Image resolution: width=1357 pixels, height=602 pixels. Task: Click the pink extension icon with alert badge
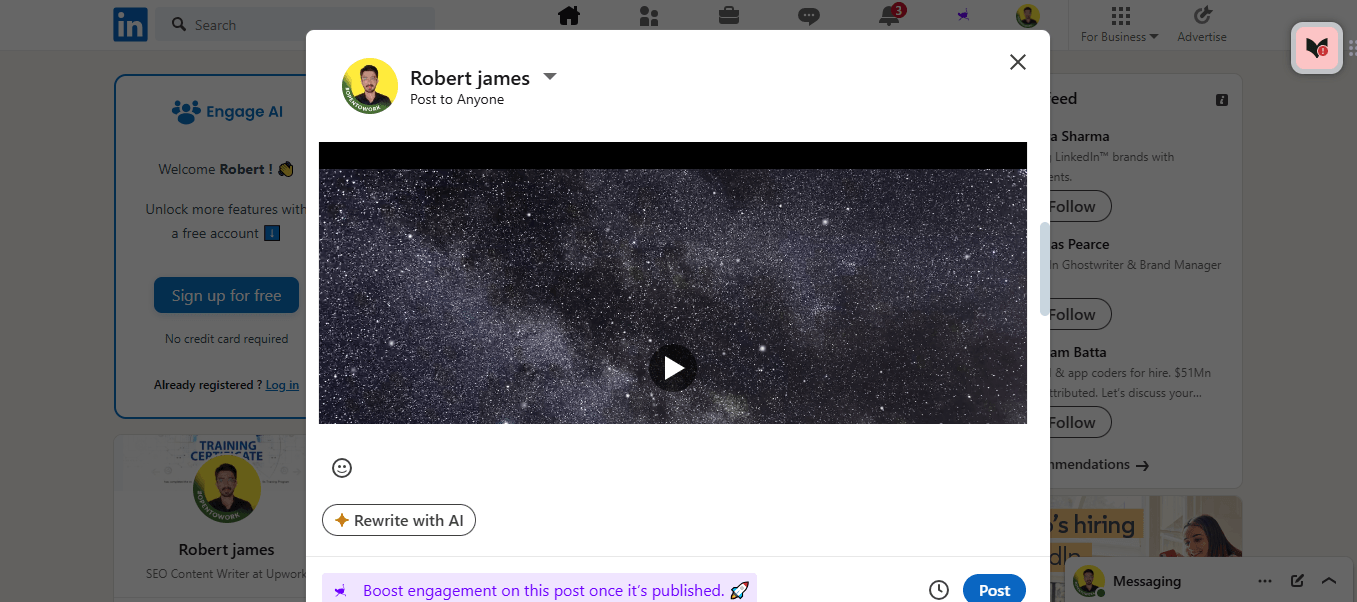tap(1316, 48)
